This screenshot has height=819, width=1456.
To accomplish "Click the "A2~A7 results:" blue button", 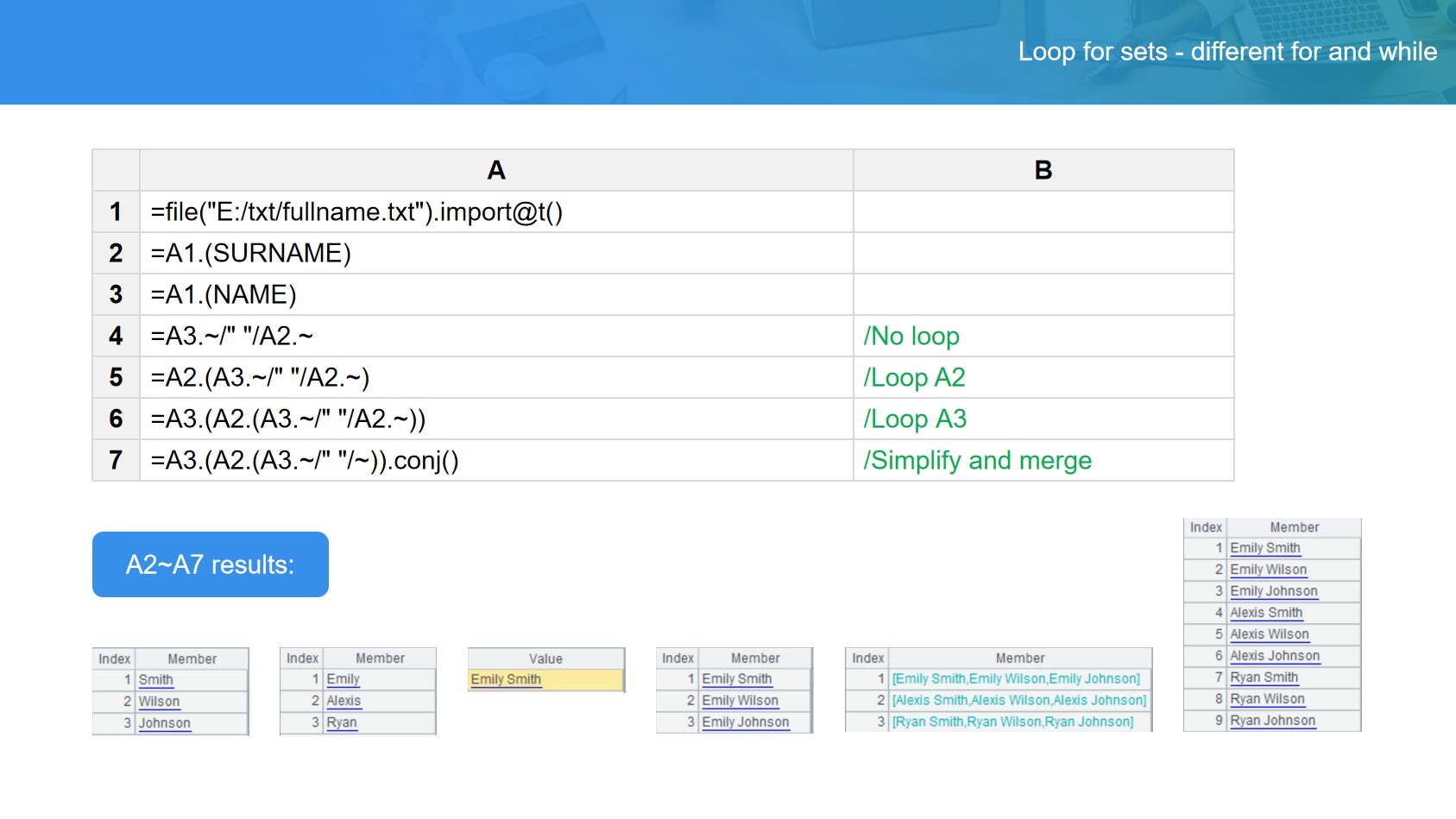I will (210, 564).
